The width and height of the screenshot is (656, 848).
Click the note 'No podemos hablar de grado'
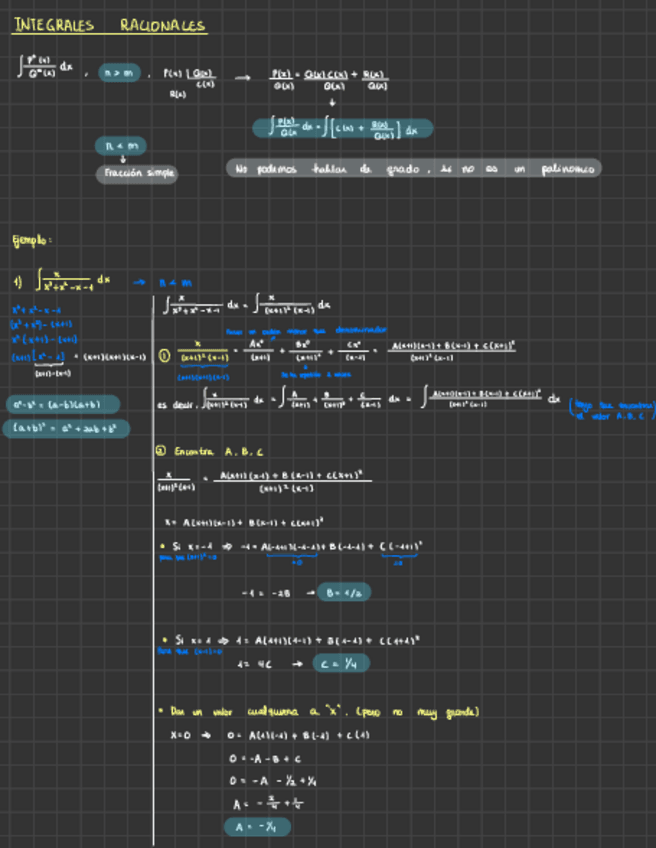pos(414,169)
